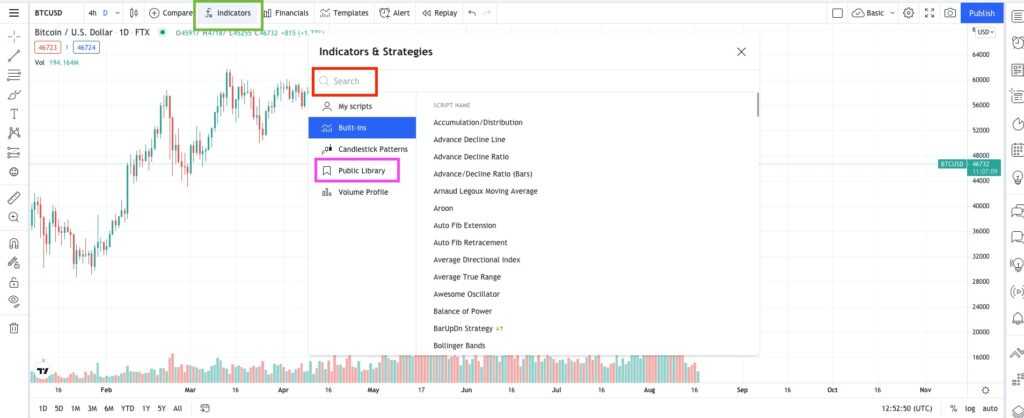Select the trend line drawing tool
The height and width of the screenshot is (418, 1024).
(x=14, y=56)
